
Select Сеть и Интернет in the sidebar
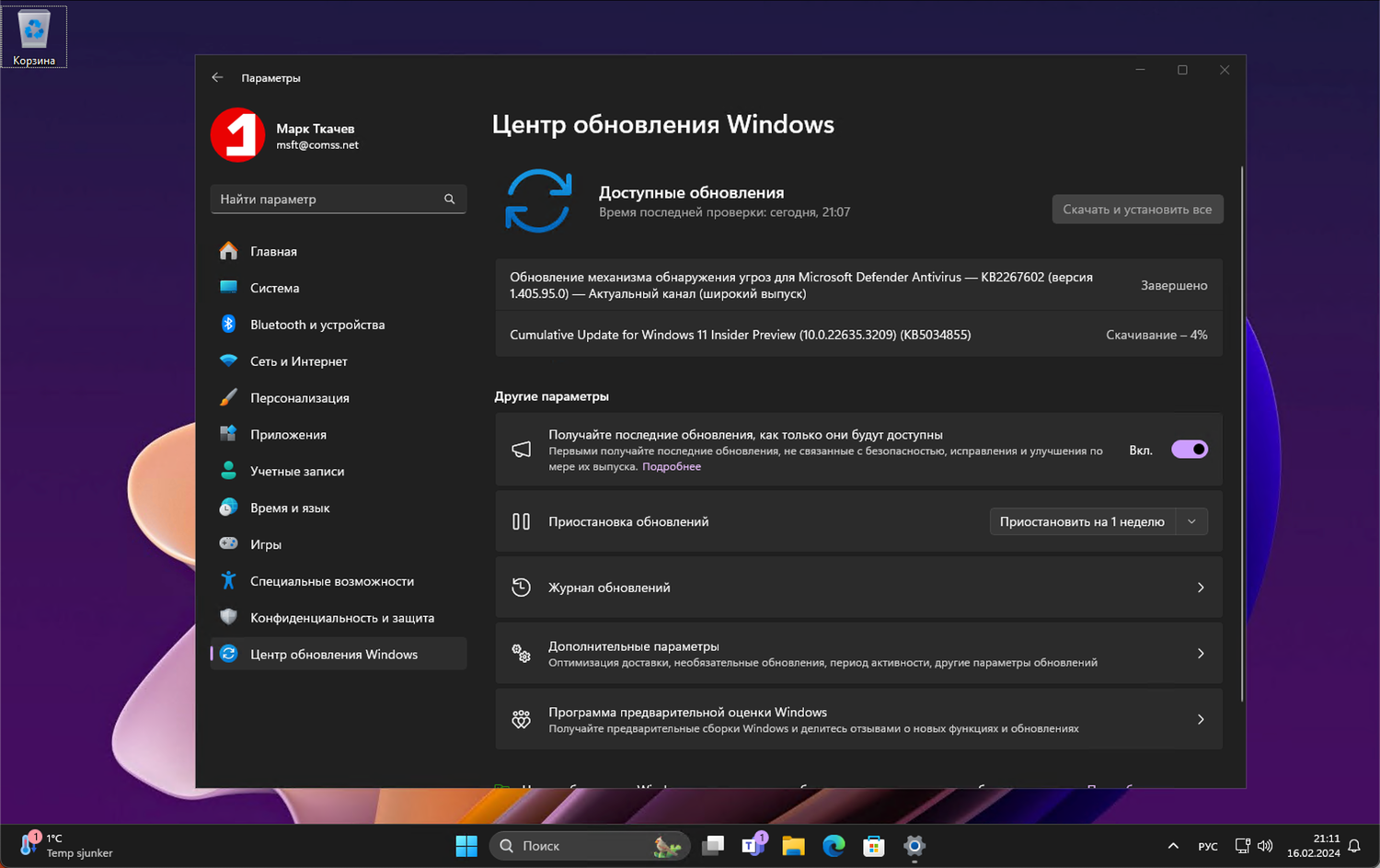point(339,361)
